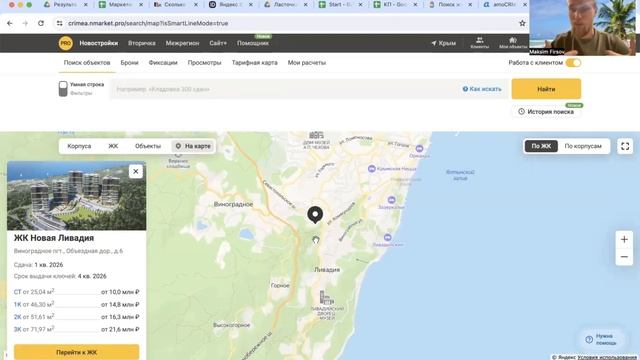Open Новостройки menu
The image size is (640, 360).
tap(99, 43)
